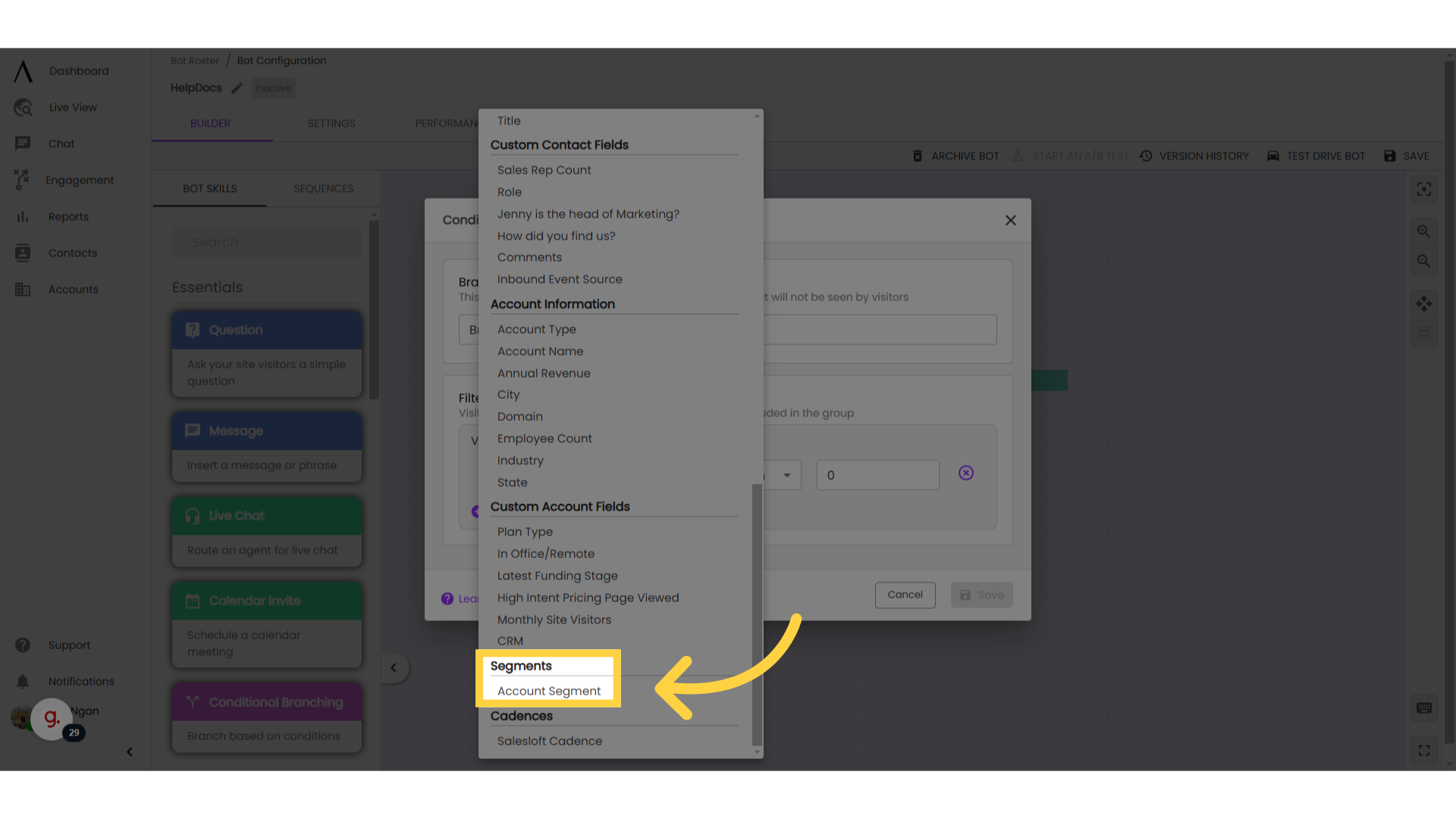Click the Engagement icon in sidebar
Image resolution: width=1456 pixels, height=819 pixels.
[x=22, y=179]
